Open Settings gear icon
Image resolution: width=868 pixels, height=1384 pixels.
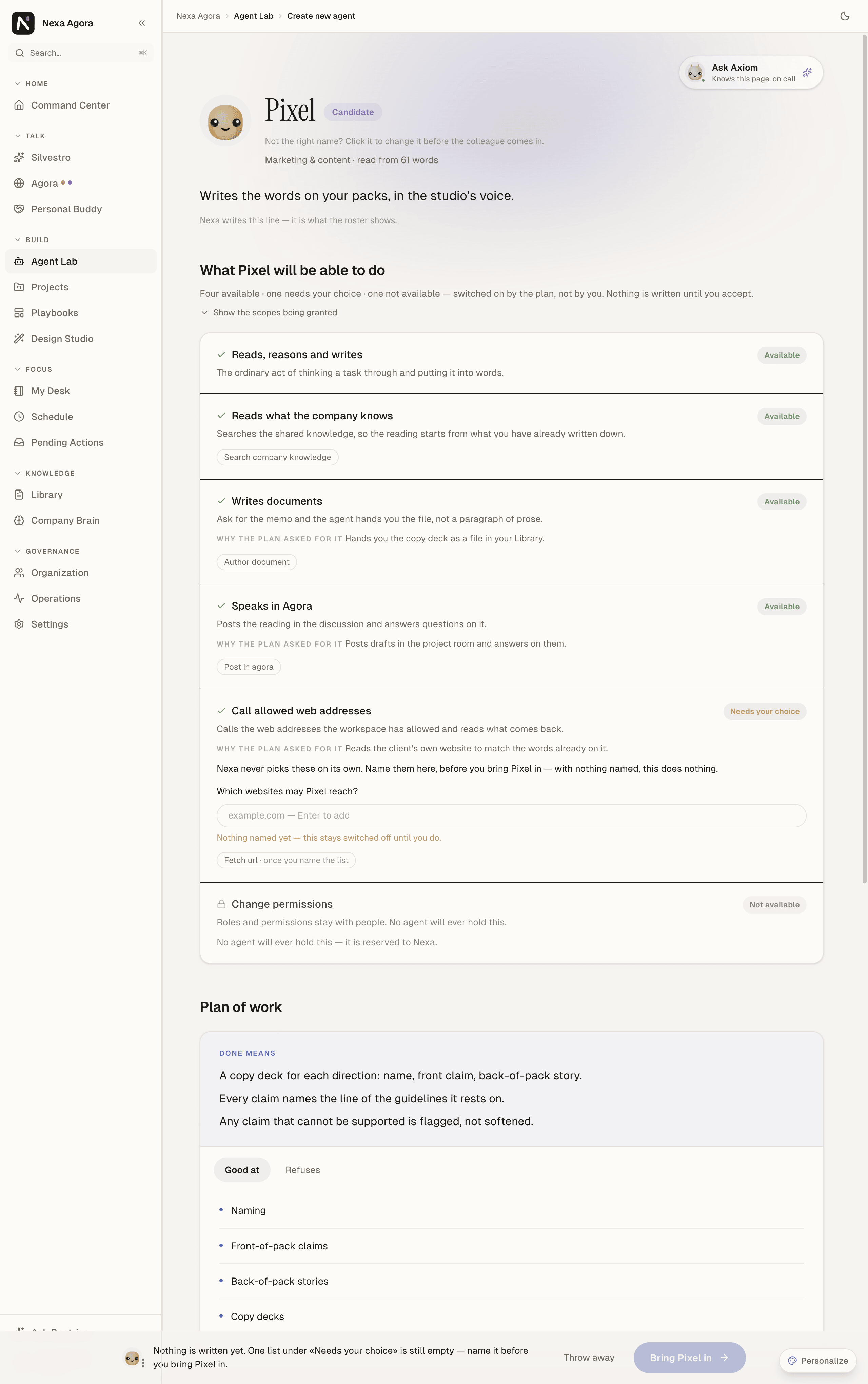[19, 624]
